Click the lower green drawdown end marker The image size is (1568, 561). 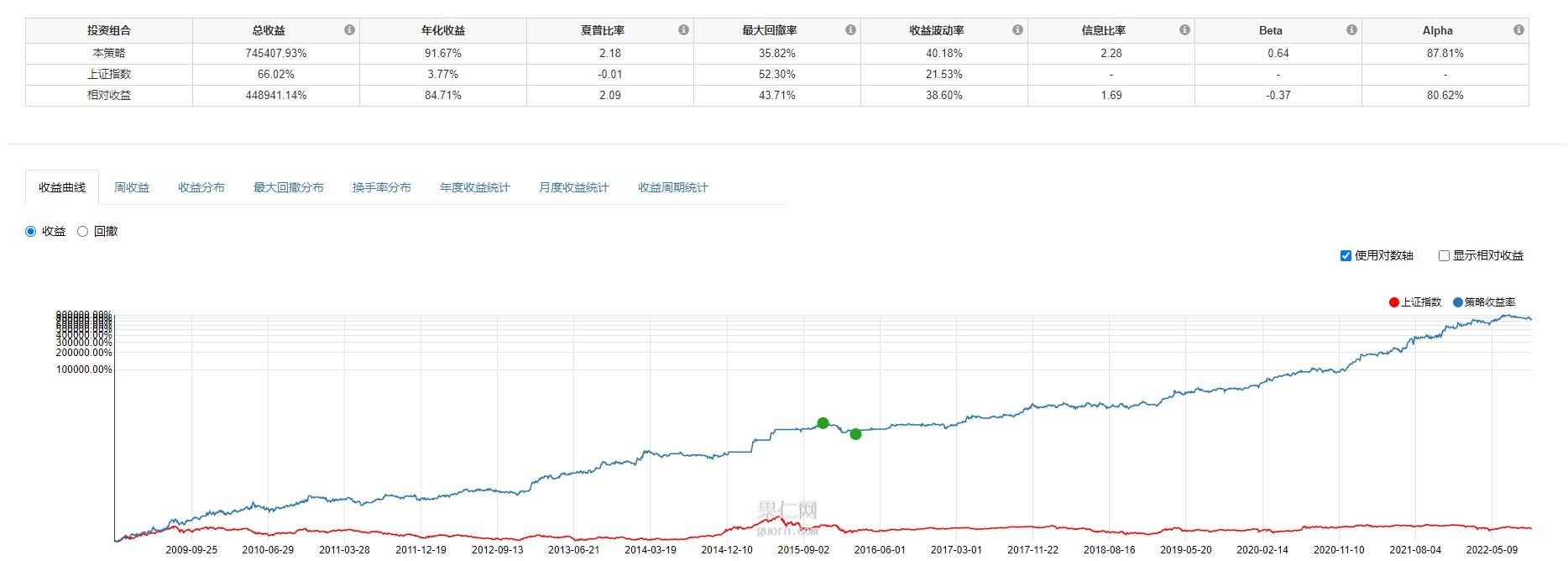coord(855,434)
